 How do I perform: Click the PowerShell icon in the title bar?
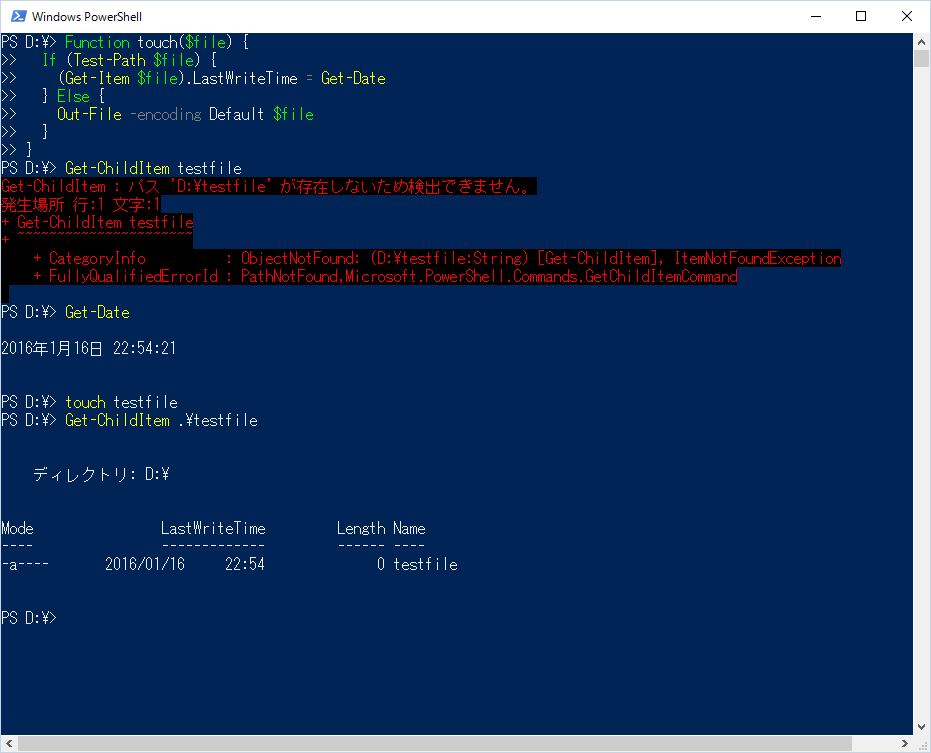tap(15, 16)
